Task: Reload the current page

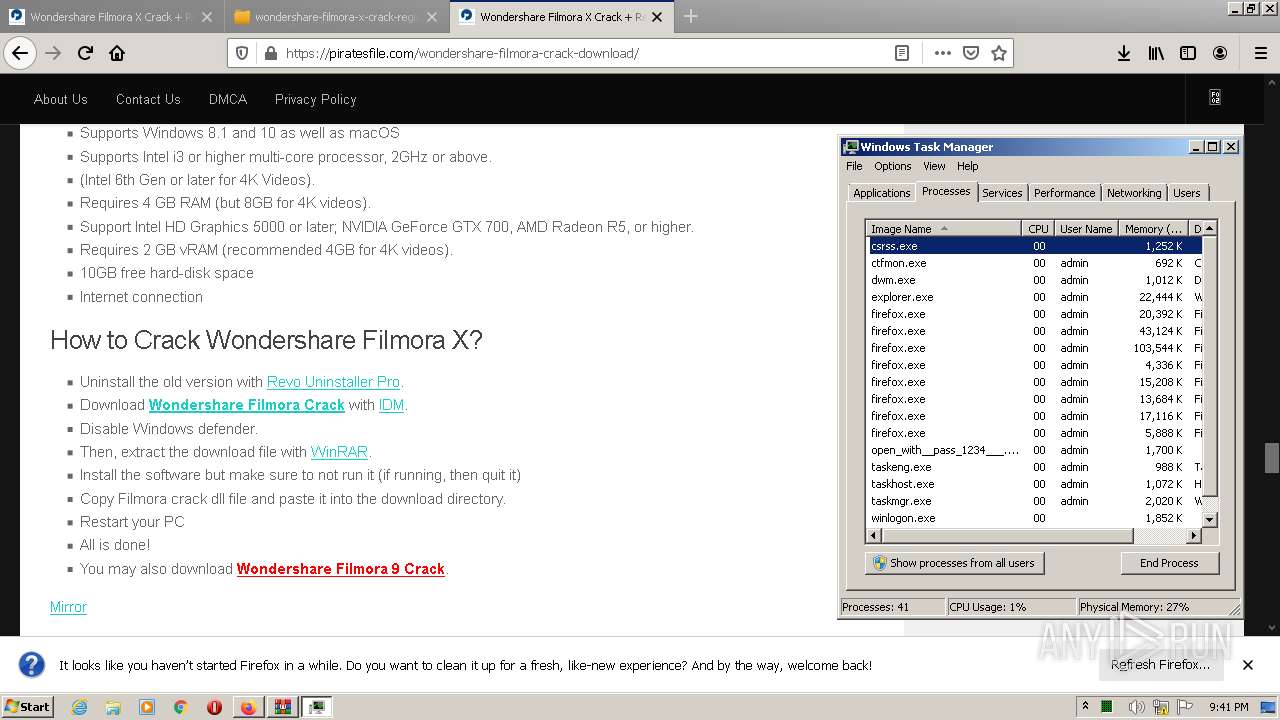Action: pyautogui.click(x=85, y=53)
